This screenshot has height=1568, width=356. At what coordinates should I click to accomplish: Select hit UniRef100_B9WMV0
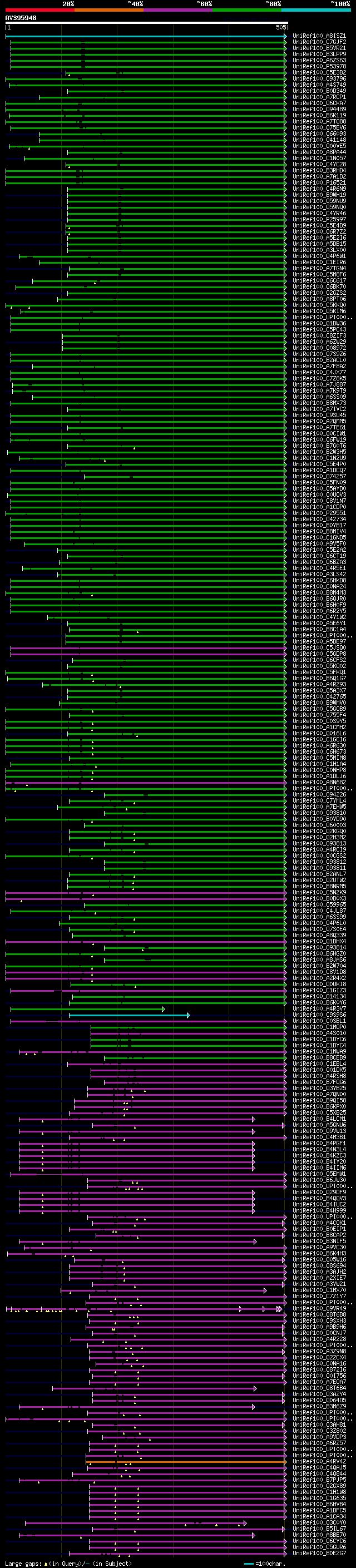pyautogui.click(x=319, y=703)
